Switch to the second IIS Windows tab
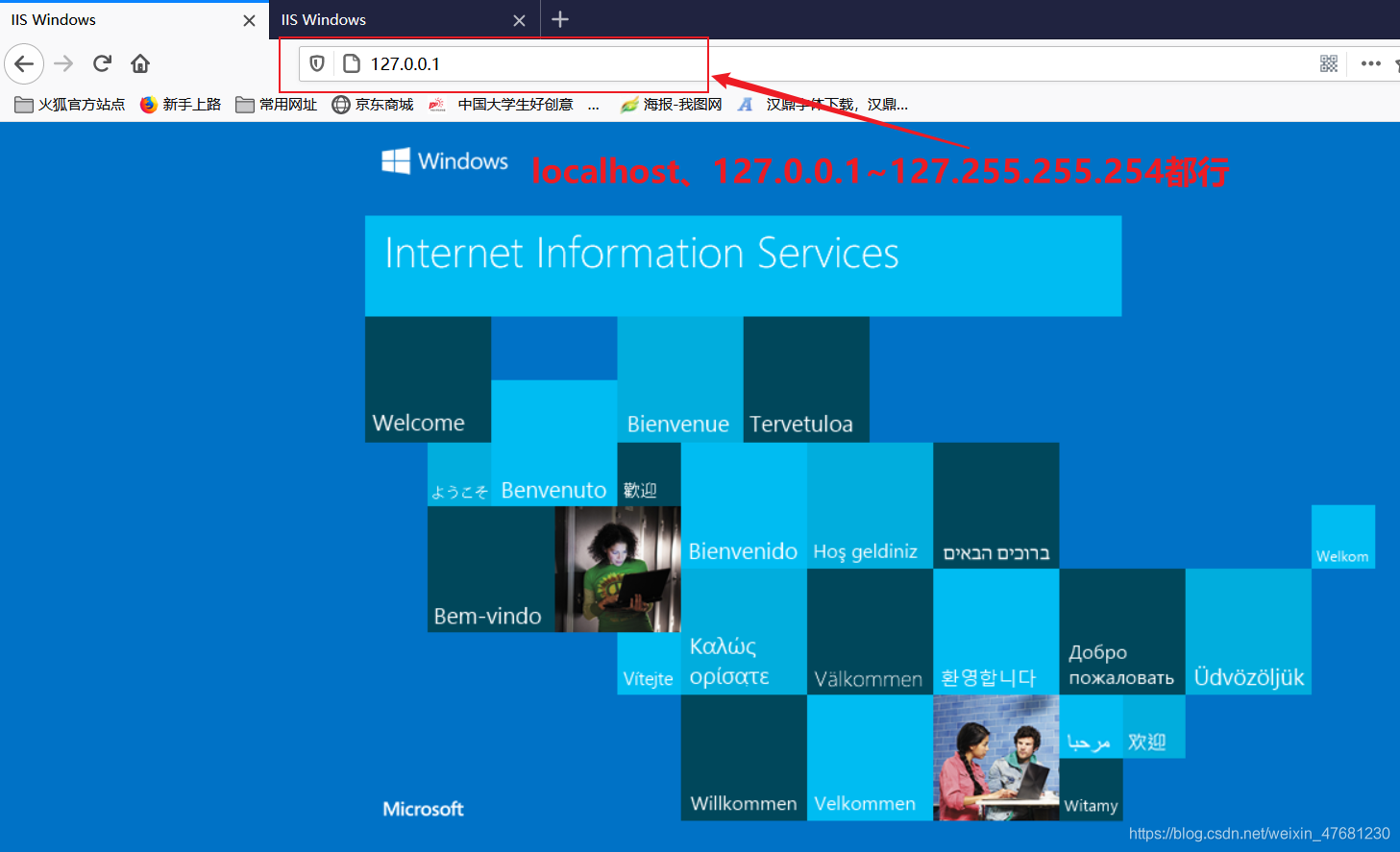The image size is (1400, 852). 405,20
